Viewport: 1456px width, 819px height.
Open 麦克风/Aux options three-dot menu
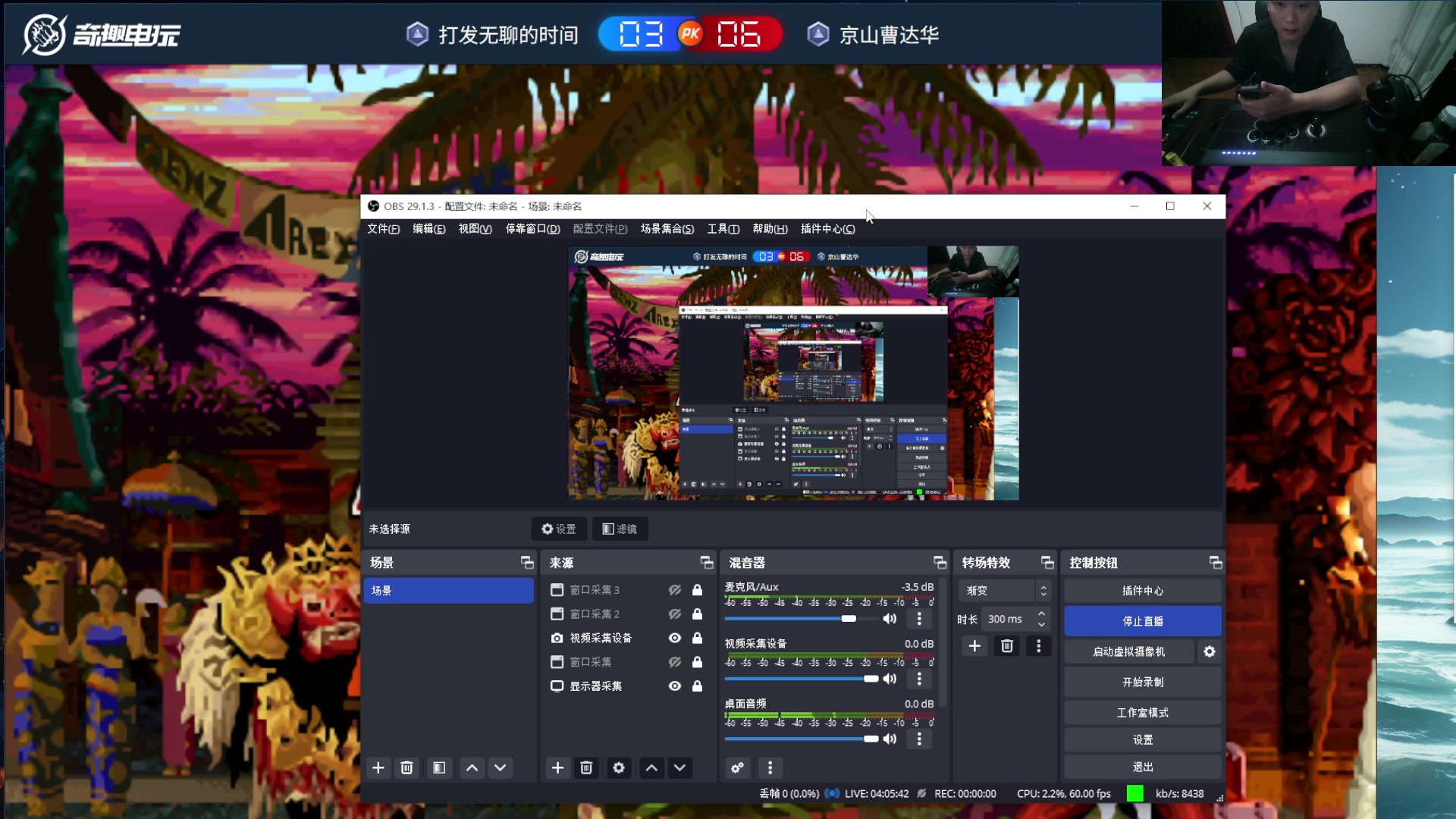point(919,619)
